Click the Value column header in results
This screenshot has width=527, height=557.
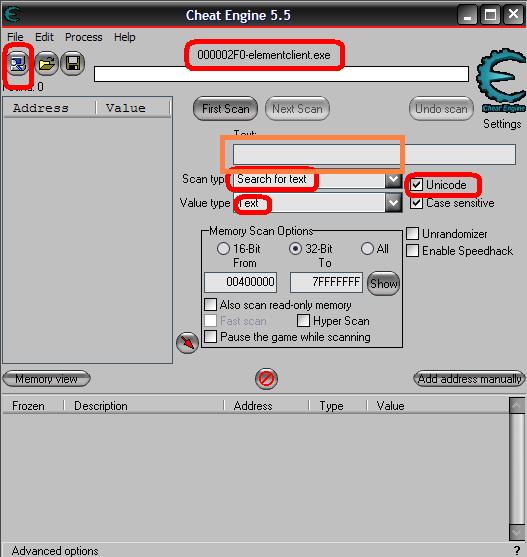(x=133, y=108)
